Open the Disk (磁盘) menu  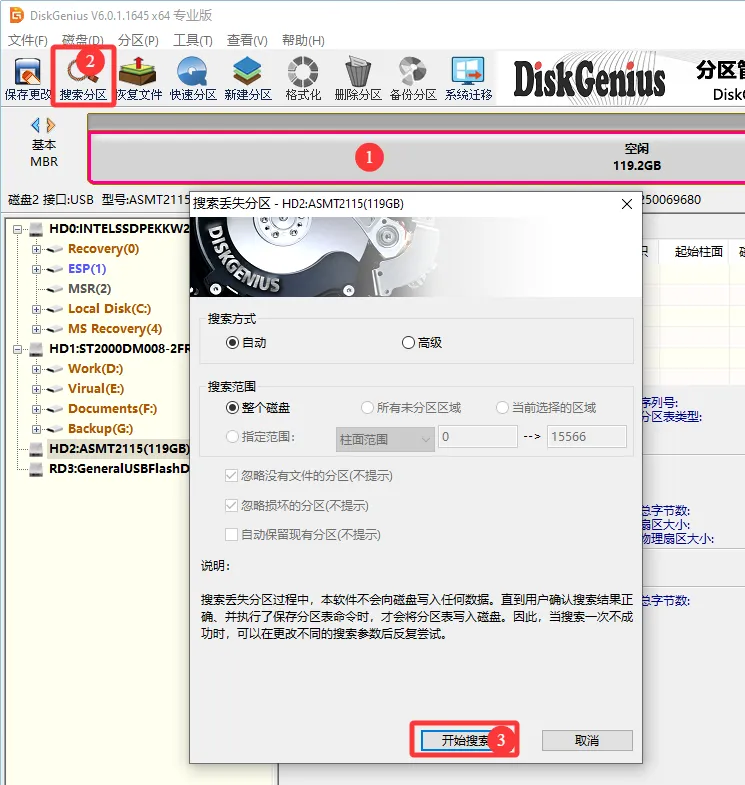[x=83, y=40]
